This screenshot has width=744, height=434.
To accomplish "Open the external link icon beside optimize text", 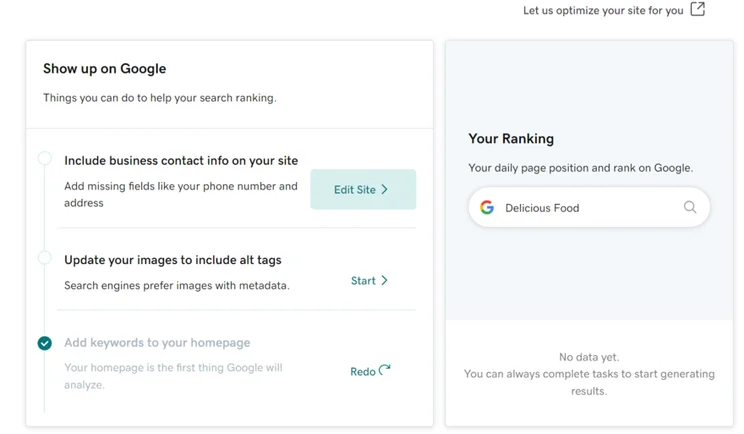I will point(698,9).
